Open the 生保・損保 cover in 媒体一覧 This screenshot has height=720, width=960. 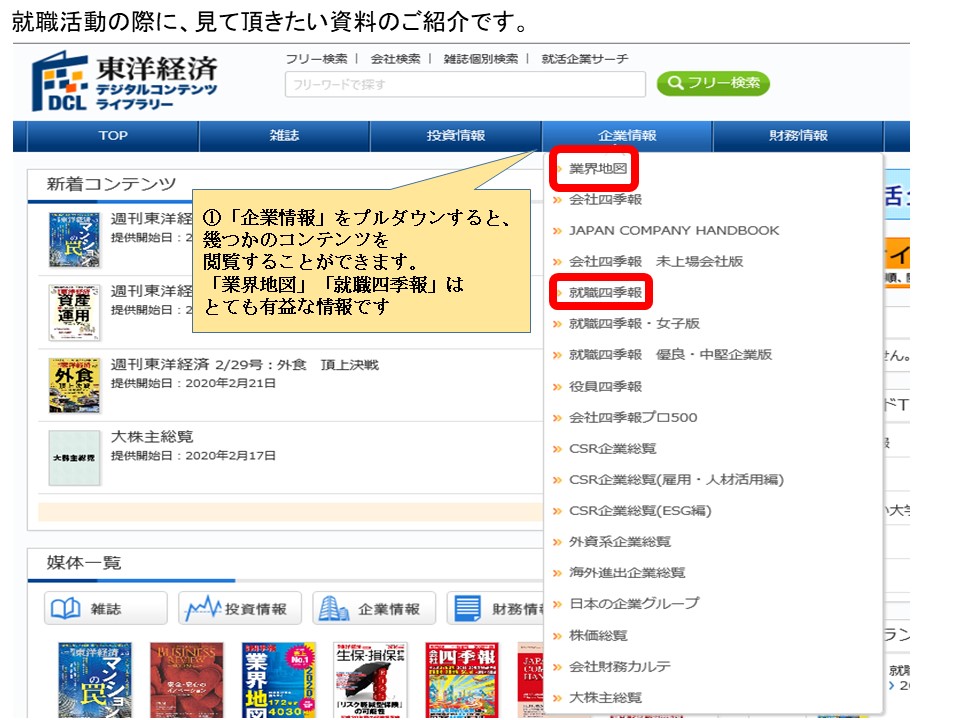pos(370,680)
